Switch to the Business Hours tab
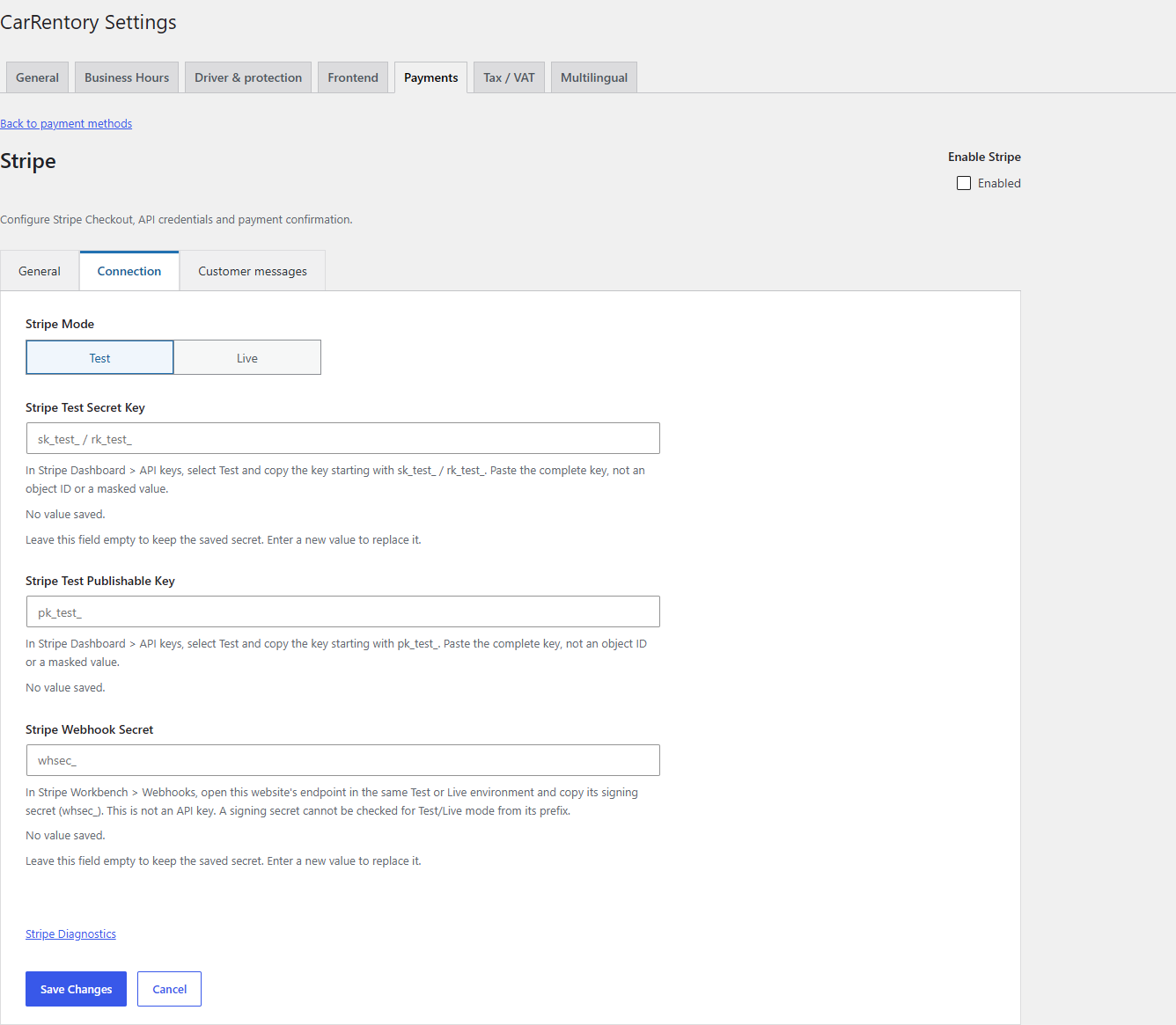1176x1025 pixels. 127,77
